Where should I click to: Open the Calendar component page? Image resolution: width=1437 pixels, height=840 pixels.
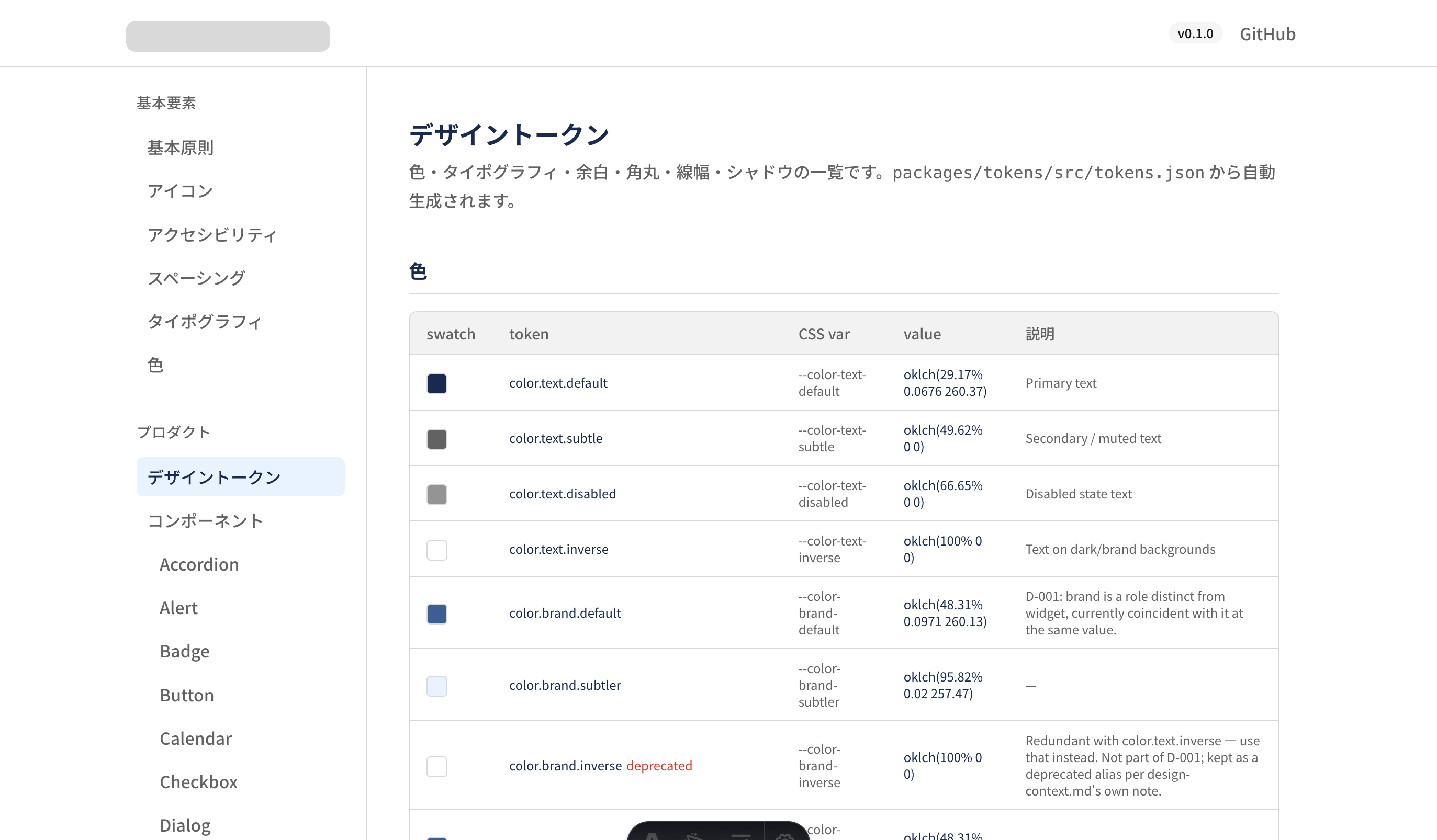pos(196,738)
